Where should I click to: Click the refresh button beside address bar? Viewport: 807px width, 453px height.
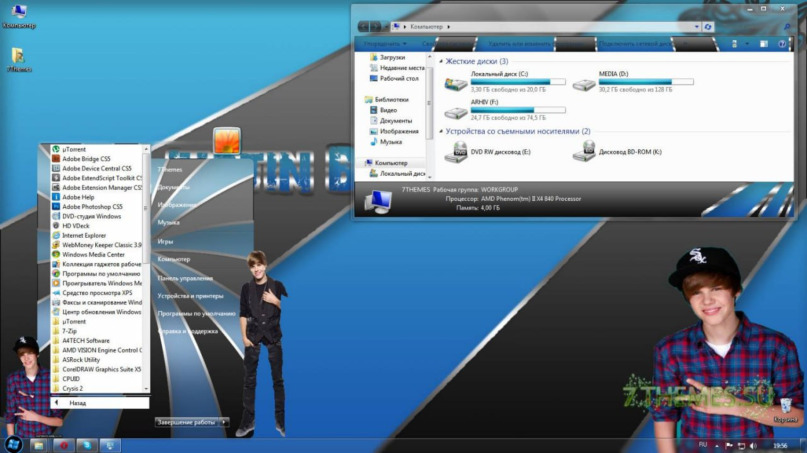tap(708, 27)
